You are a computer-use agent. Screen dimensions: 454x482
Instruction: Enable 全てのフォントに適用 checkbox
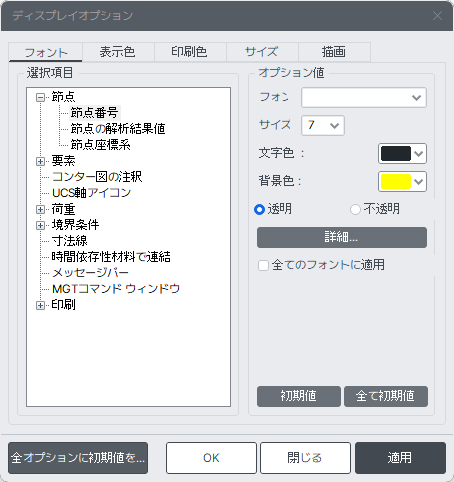point(263,265)
